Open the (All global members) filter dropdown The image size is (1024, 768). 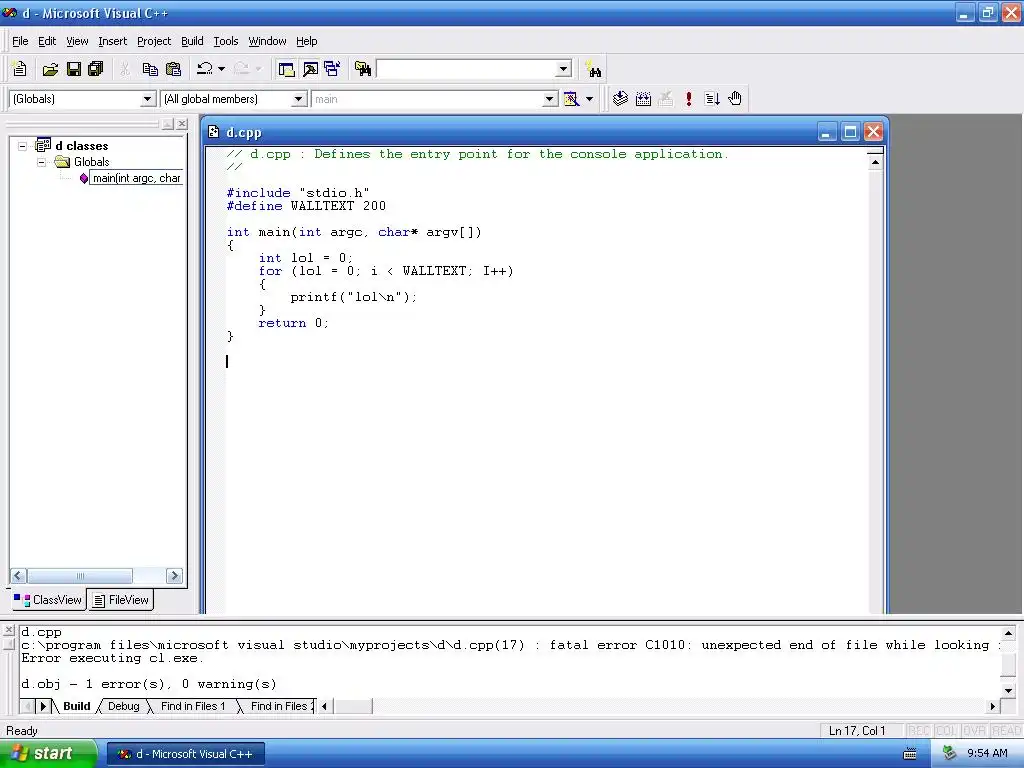tap(298, 99)
